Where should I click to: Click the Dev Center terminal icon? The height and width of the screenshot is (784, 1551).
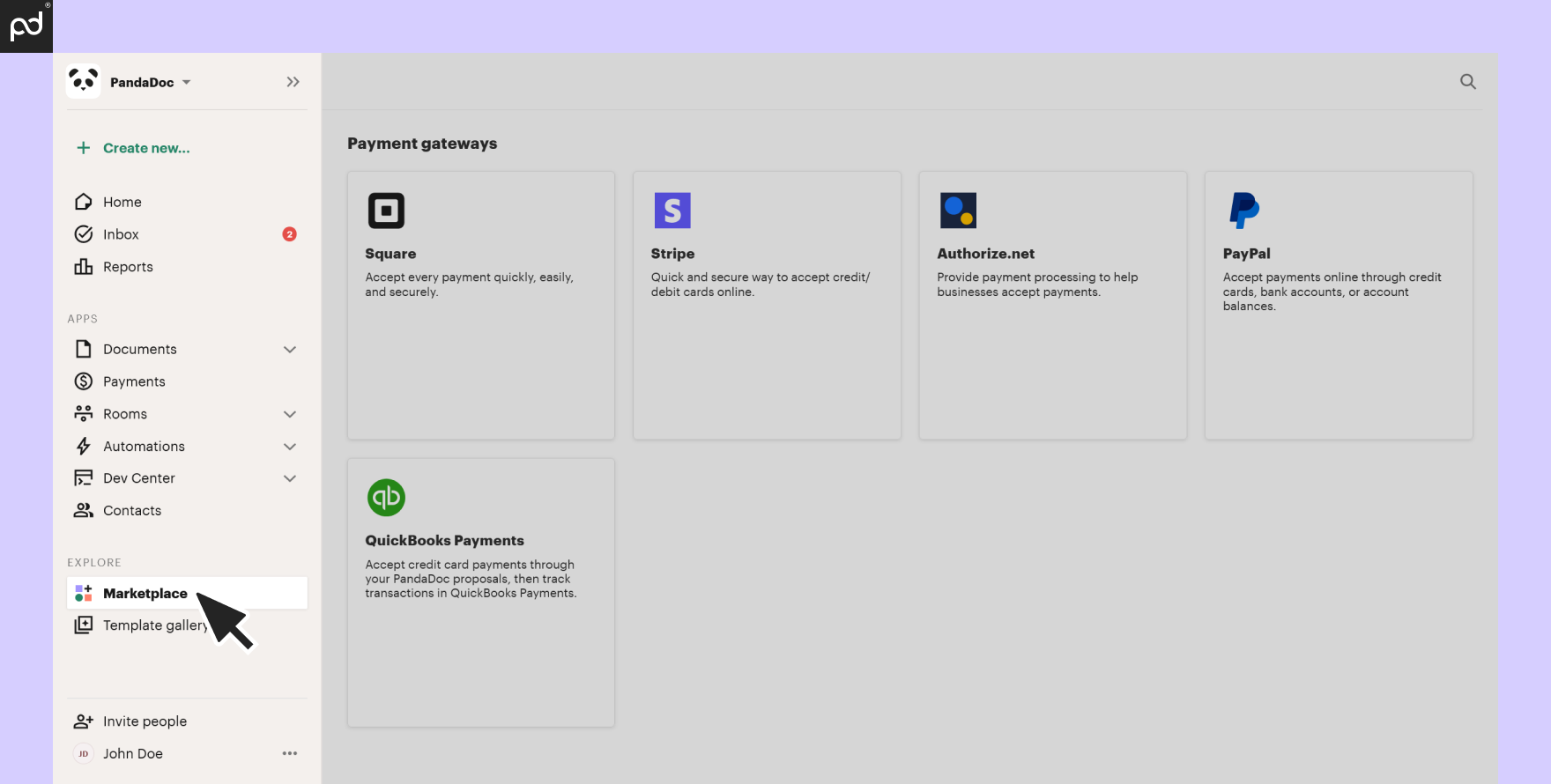pos(84,478)
